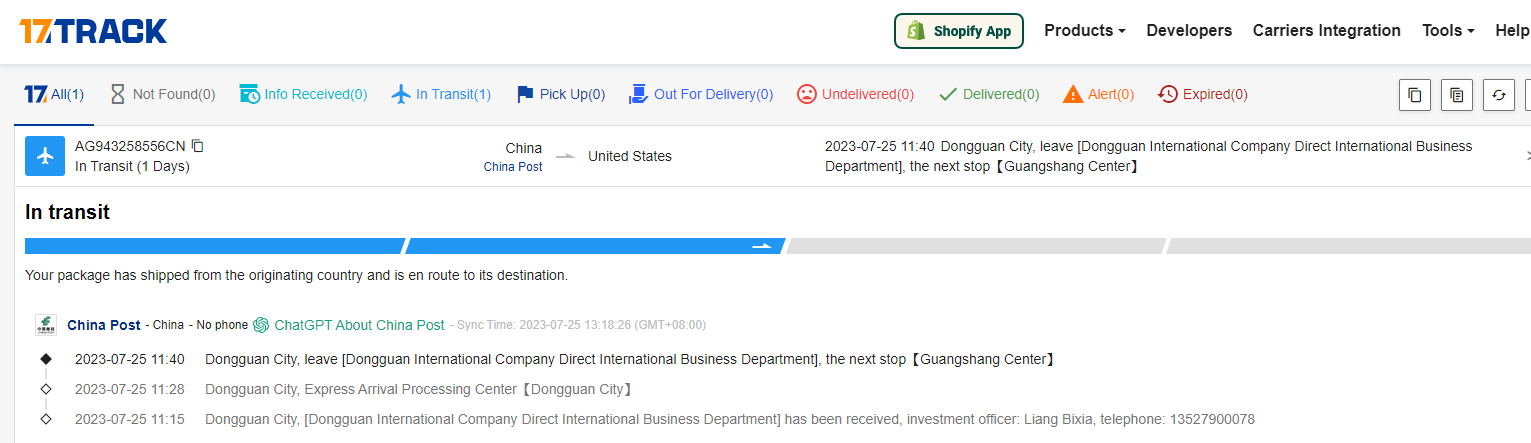Click the copy all numbers icon

coord(1414,95)
